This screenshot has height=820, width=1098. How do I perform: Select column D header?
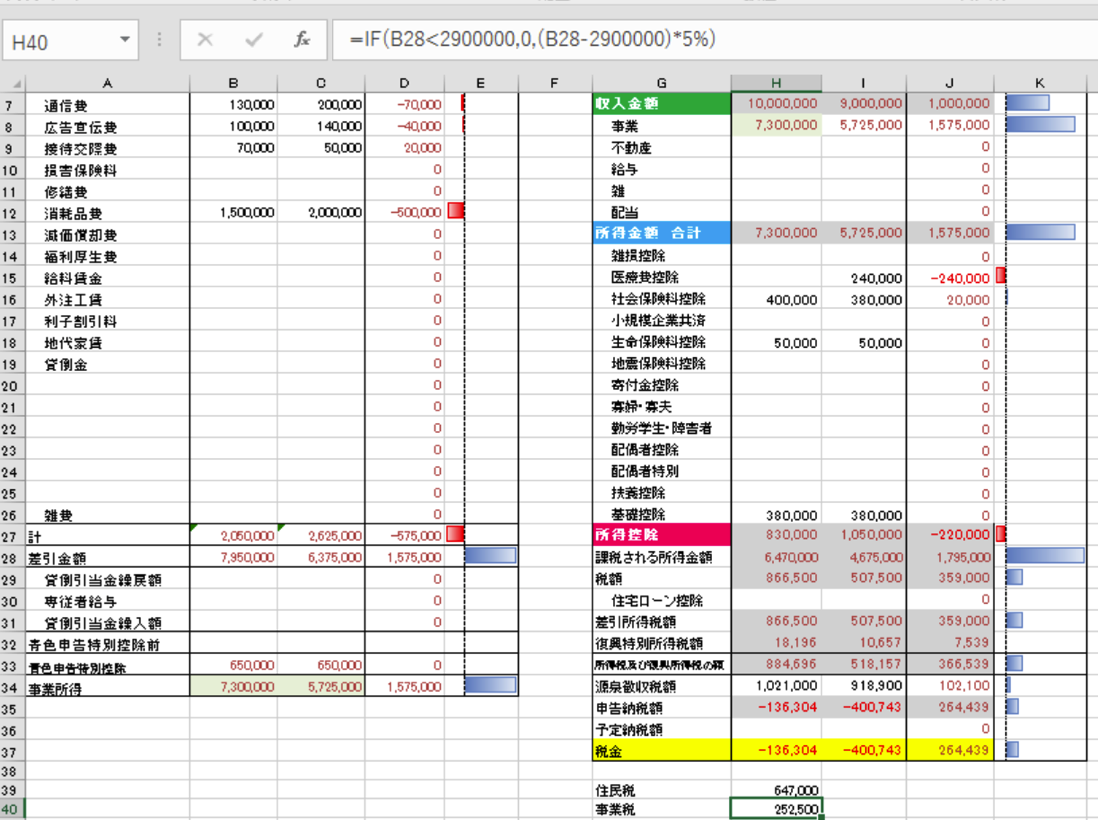[x=404, y=83]
